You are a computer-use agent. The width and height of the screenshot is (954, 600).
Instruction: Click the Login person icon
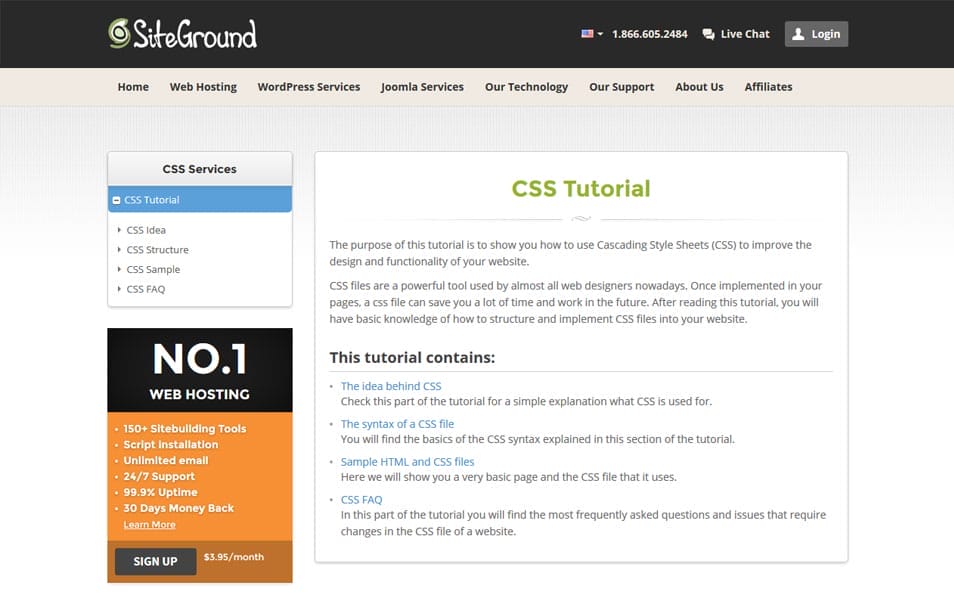tap(797, 33)
